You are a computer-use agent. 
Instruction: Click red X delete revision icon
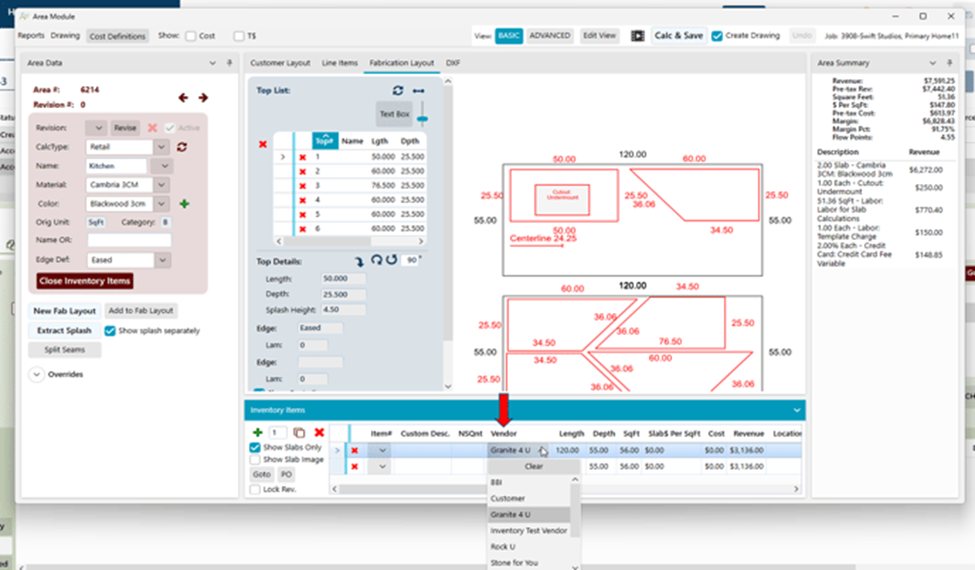tap(152, 127)
